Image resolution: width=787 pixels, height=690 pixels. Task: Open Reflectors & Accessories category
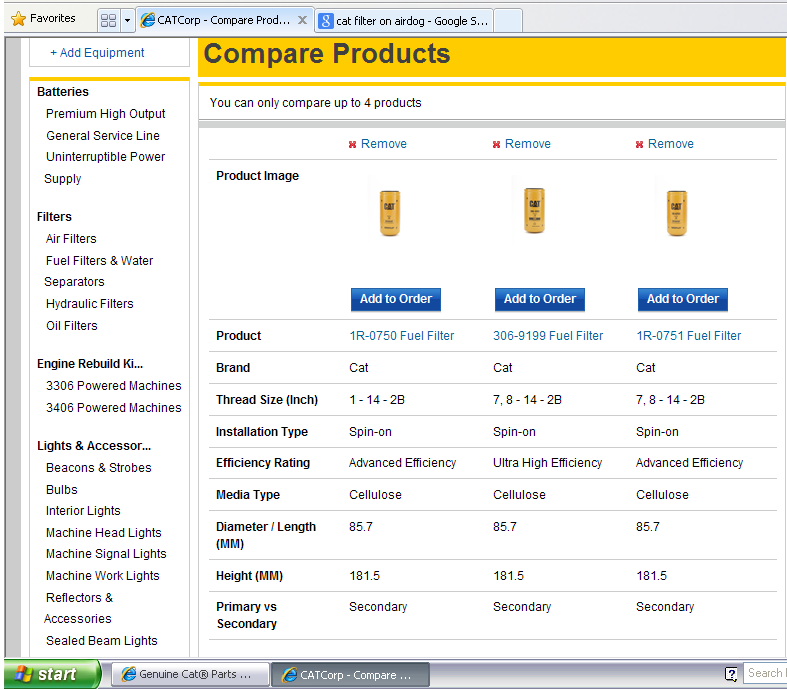point(78,608)
